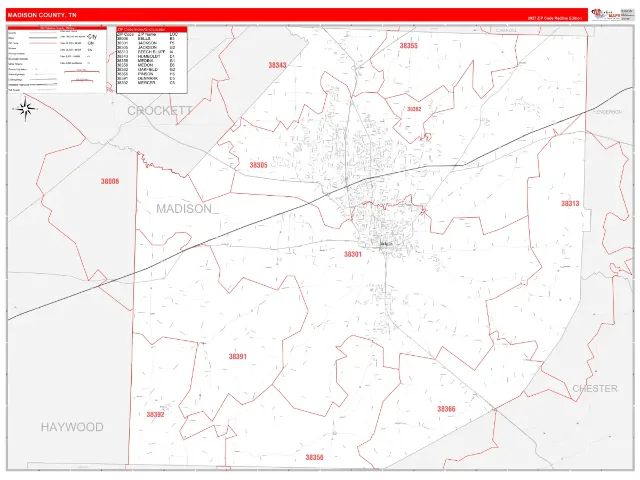Click the MERCER row in ZIP index
Image resolution: width=640 pixels, height=480 pixels.
(x=147, y=83)
